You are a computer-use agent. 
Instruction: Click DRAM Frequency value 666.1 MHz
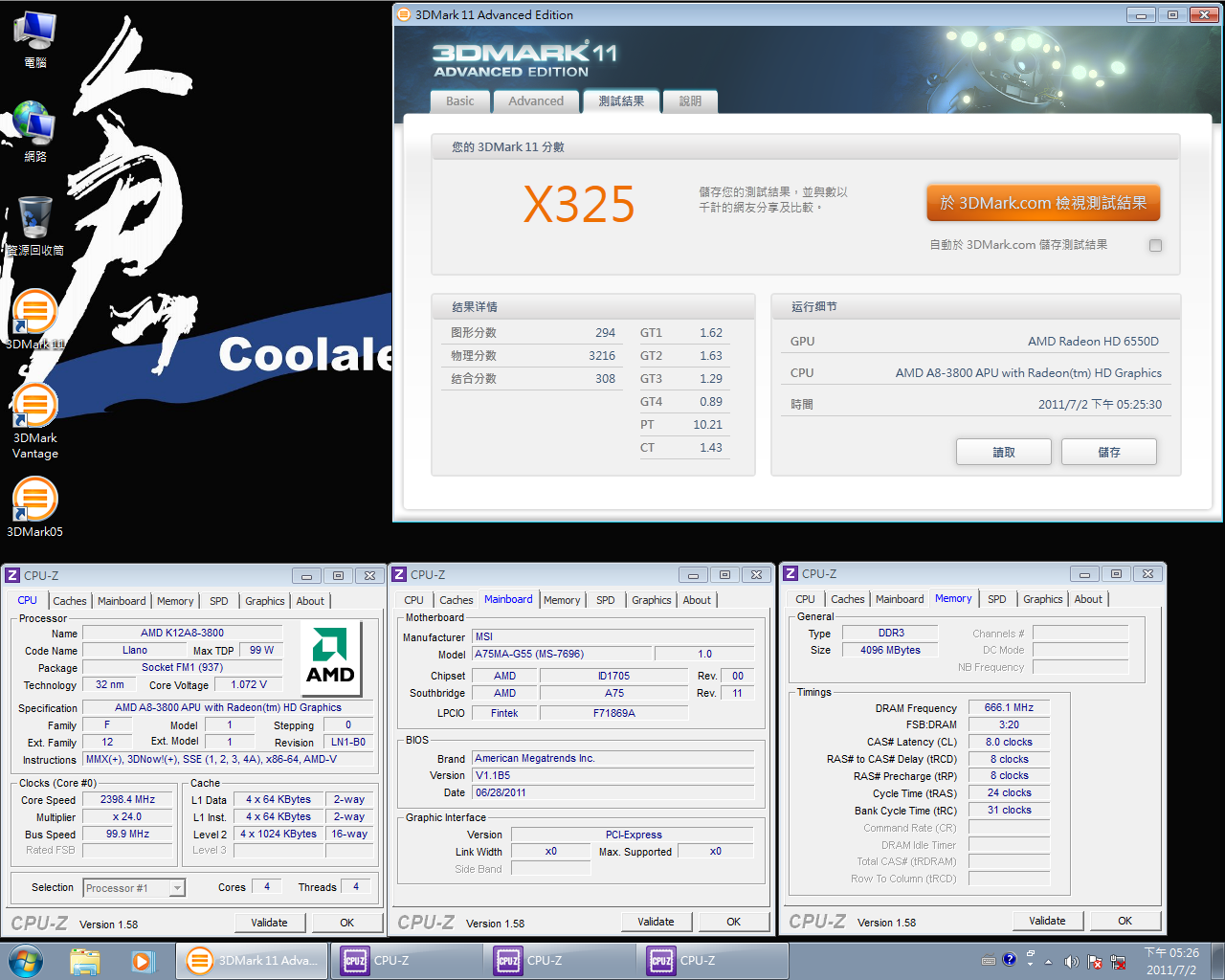(1010, 708)
